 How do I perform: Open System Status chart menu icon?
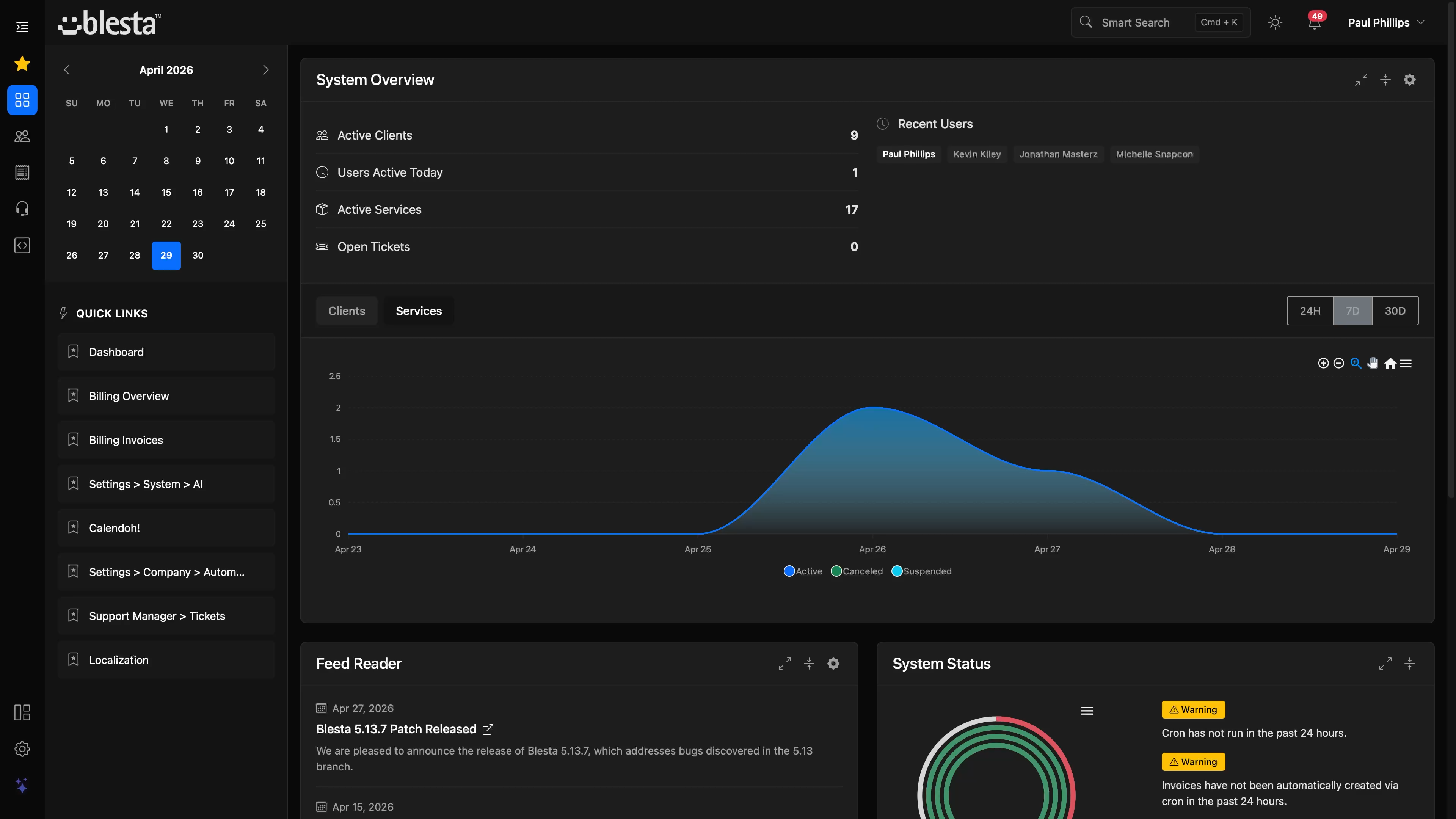pos(1087,711)
